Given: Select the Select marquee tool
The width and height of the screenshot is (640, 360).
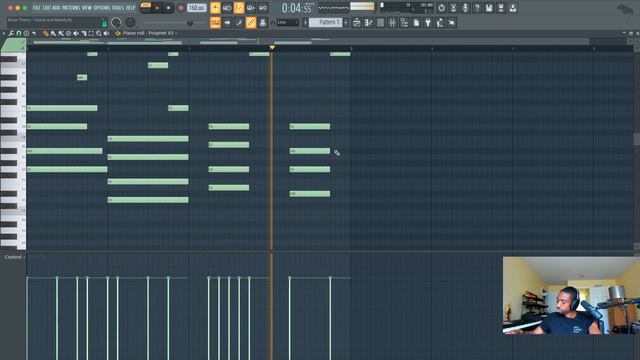Looking at the screenshot, I should click(x=91, y=33).
